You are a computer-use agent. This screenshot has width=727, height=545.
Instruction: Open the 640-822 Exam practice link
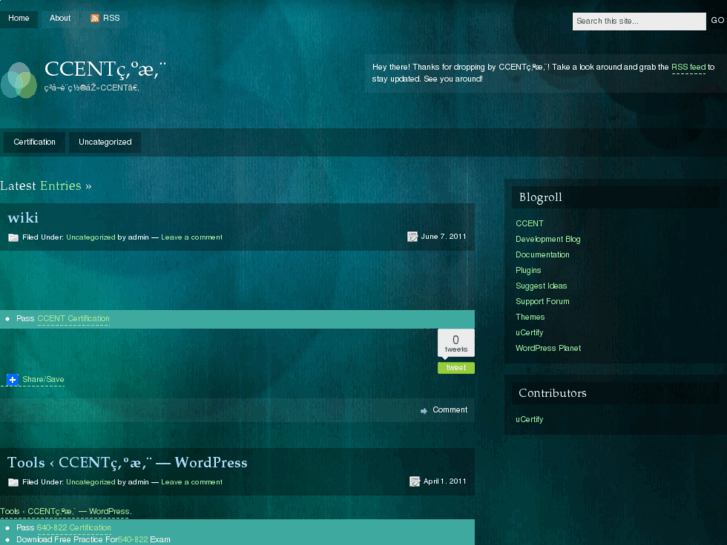(133, 539)
